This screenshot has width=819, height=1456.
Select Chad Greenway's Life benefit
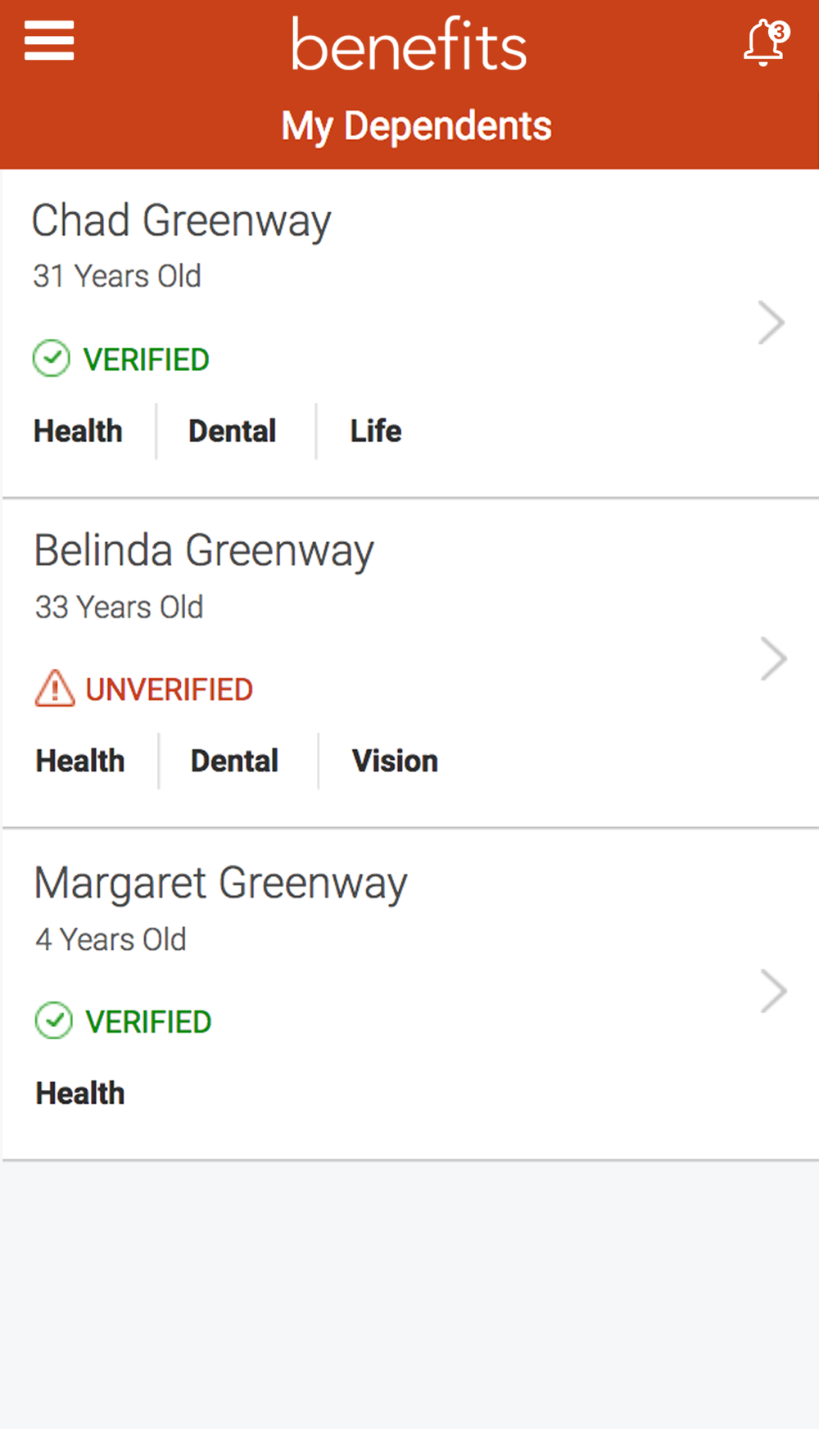[x=376, y=432]
